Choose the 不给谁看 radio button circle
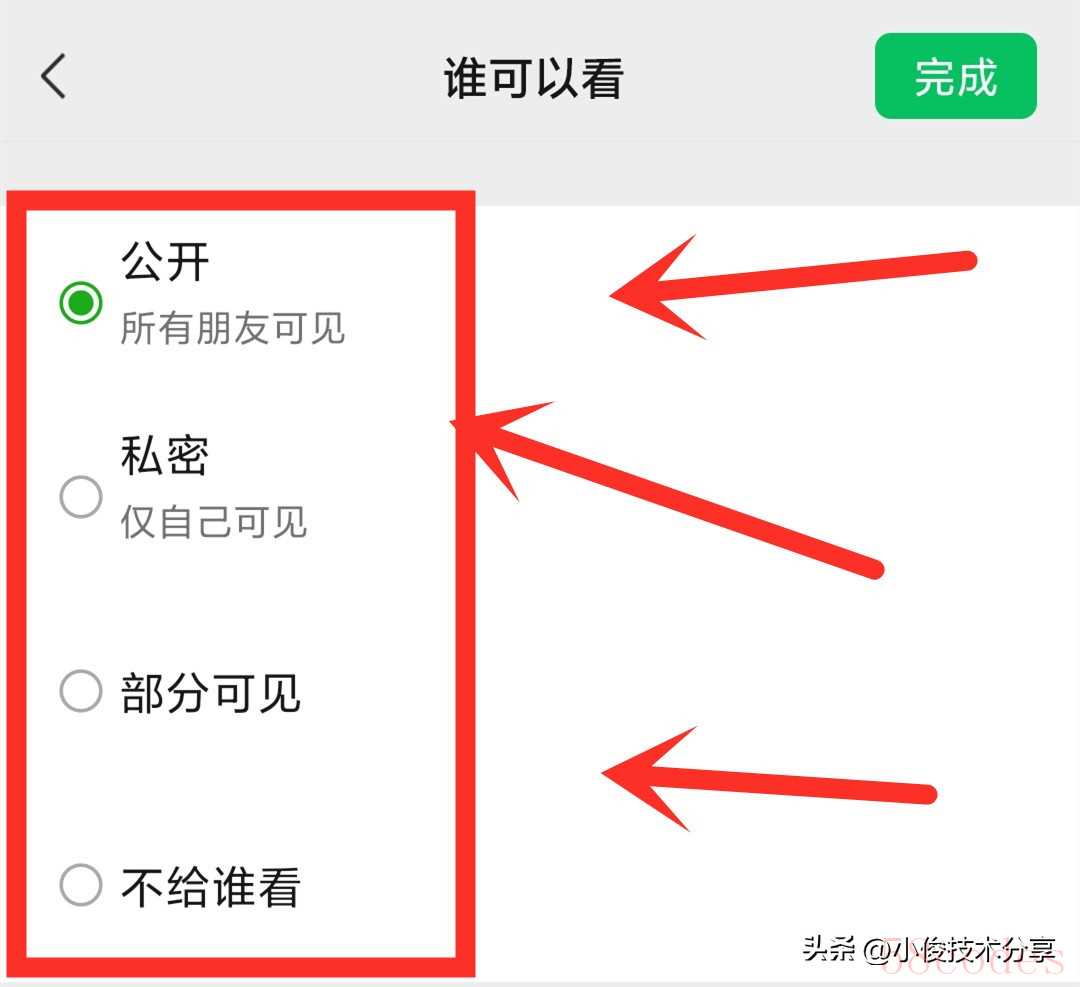 tap(81, 885)
